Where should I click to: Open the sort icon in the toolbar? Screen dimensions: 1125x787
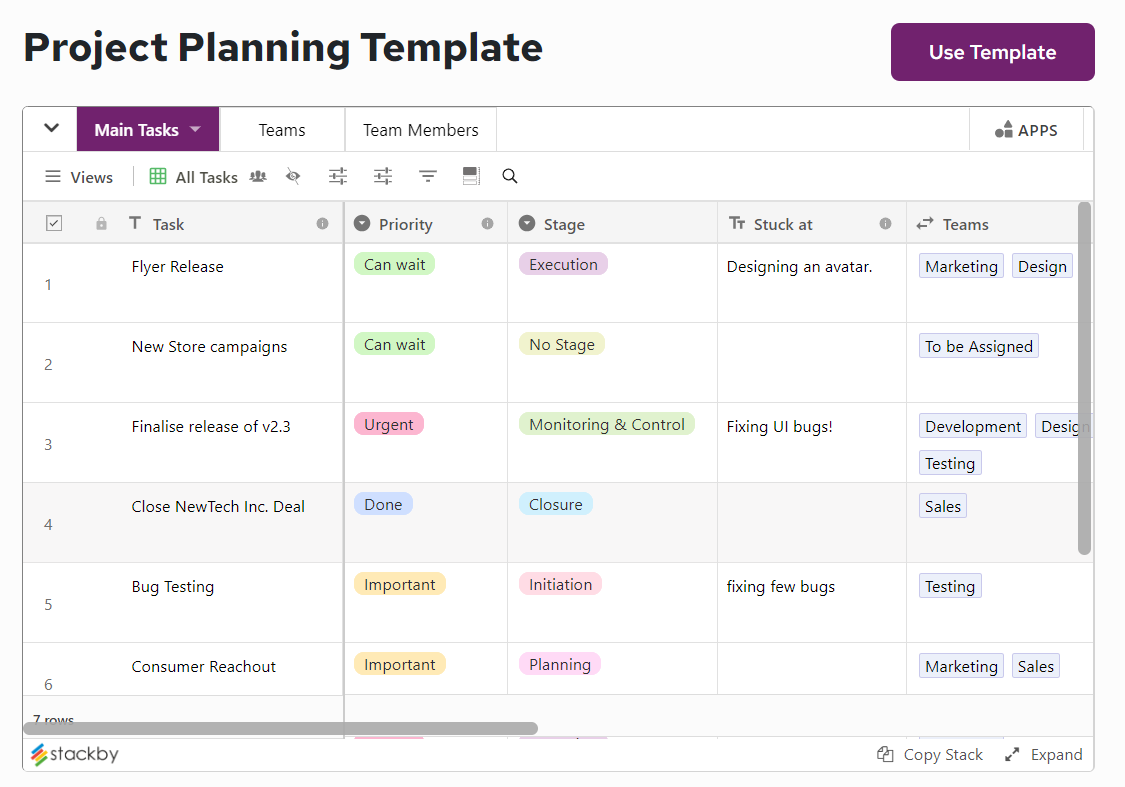pyautogui.click(x=427, y=176)
